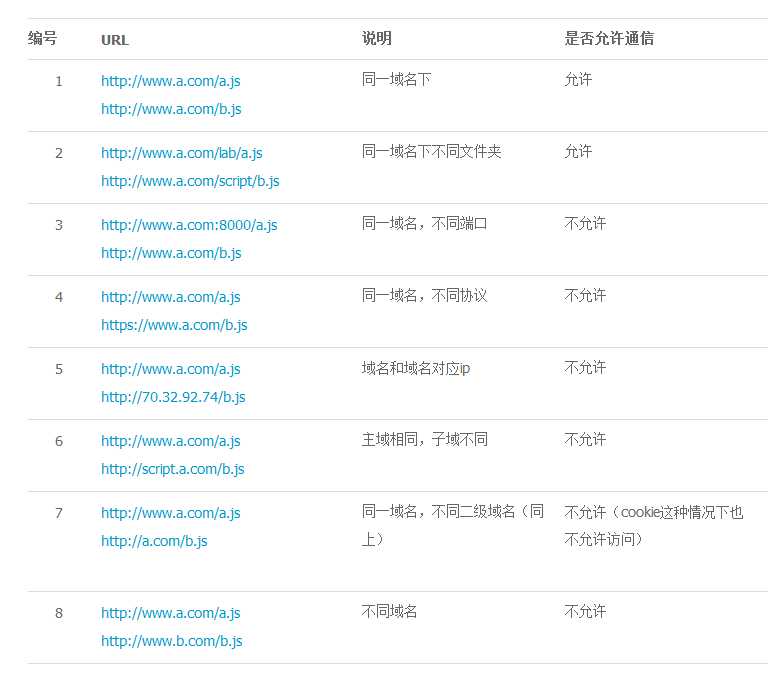Click the URL column header

[x=115, y=40]
